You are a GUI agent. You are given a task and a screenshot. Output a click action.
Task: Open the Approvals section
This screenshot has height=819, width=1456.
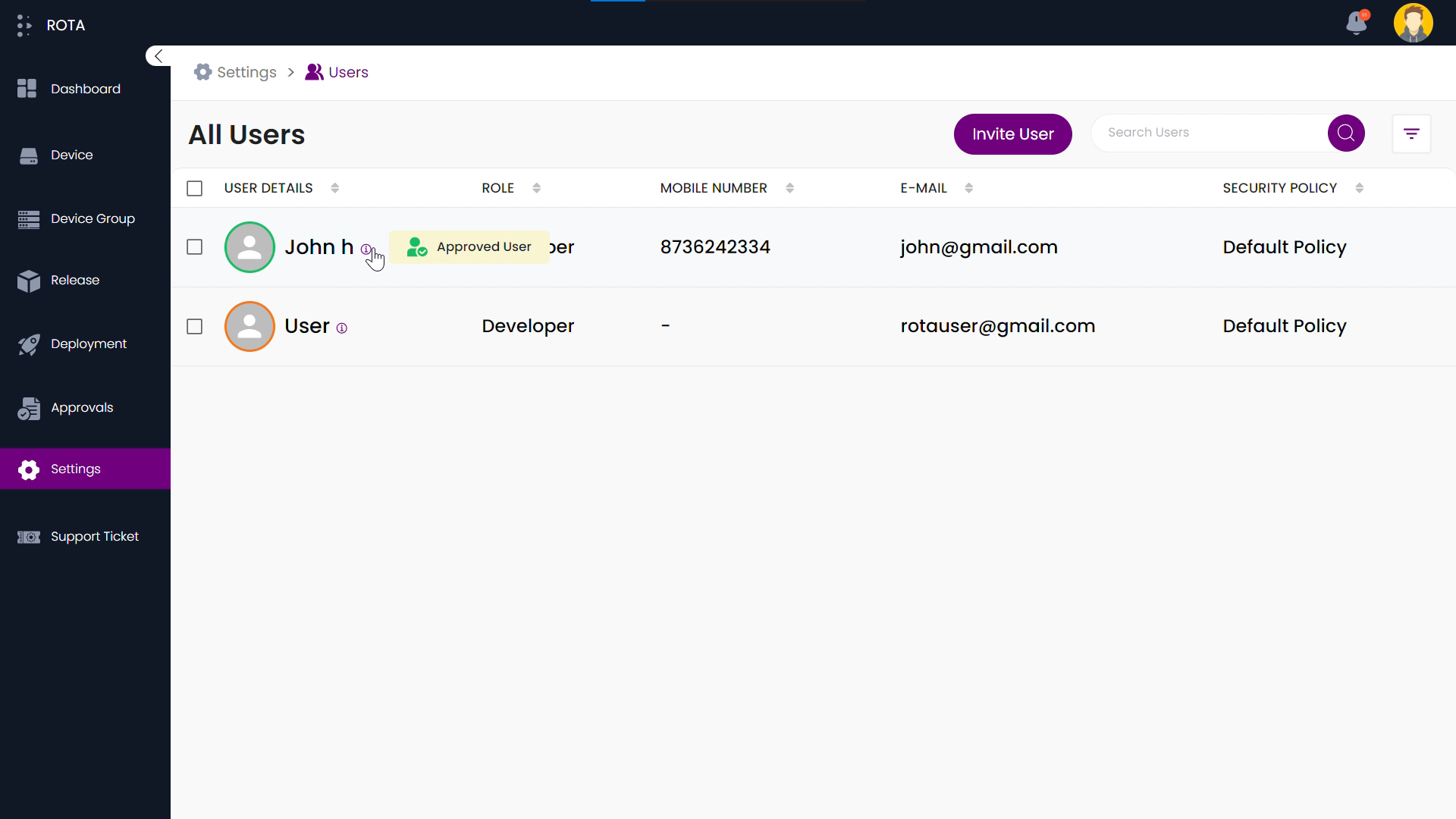[x=82, y=407]
